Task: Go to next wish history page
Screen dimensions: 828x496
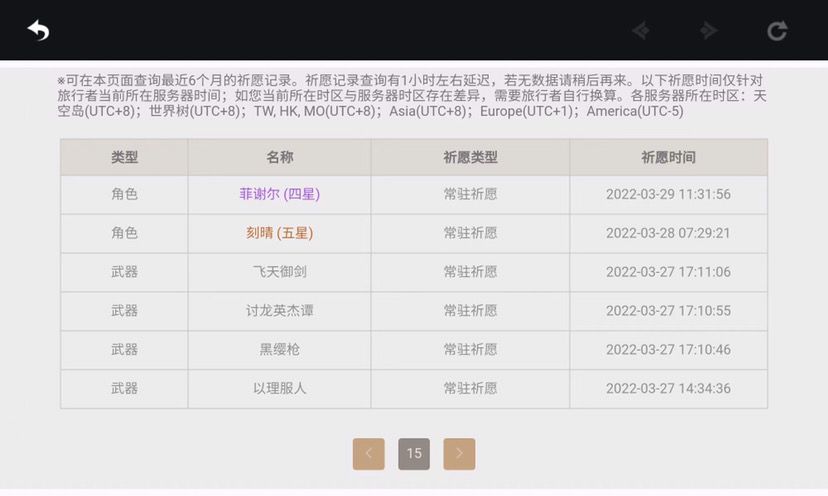Action: pyautogui.click(x=459, y=454)
